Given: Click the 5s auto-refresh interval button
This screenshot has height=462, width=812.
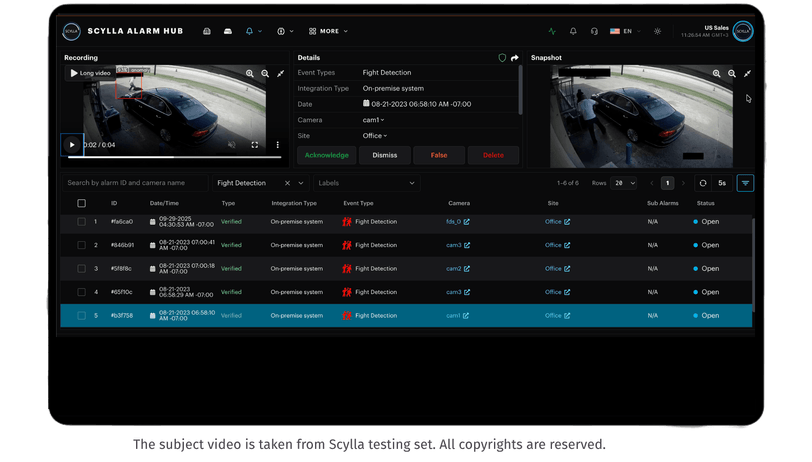Looking at the screenshot, I should tap(722, 183).
